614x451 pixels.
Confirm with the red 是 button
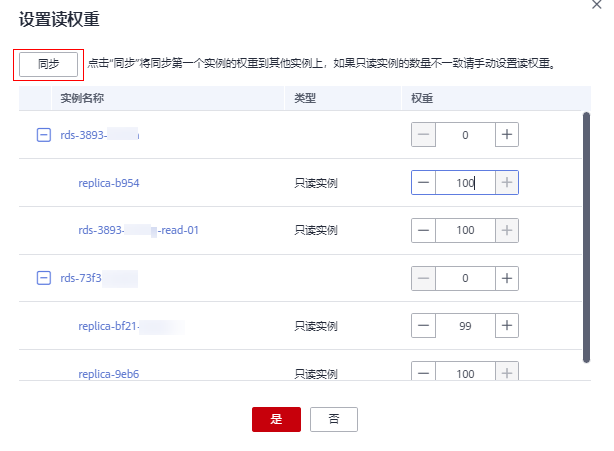pos(276,419)
